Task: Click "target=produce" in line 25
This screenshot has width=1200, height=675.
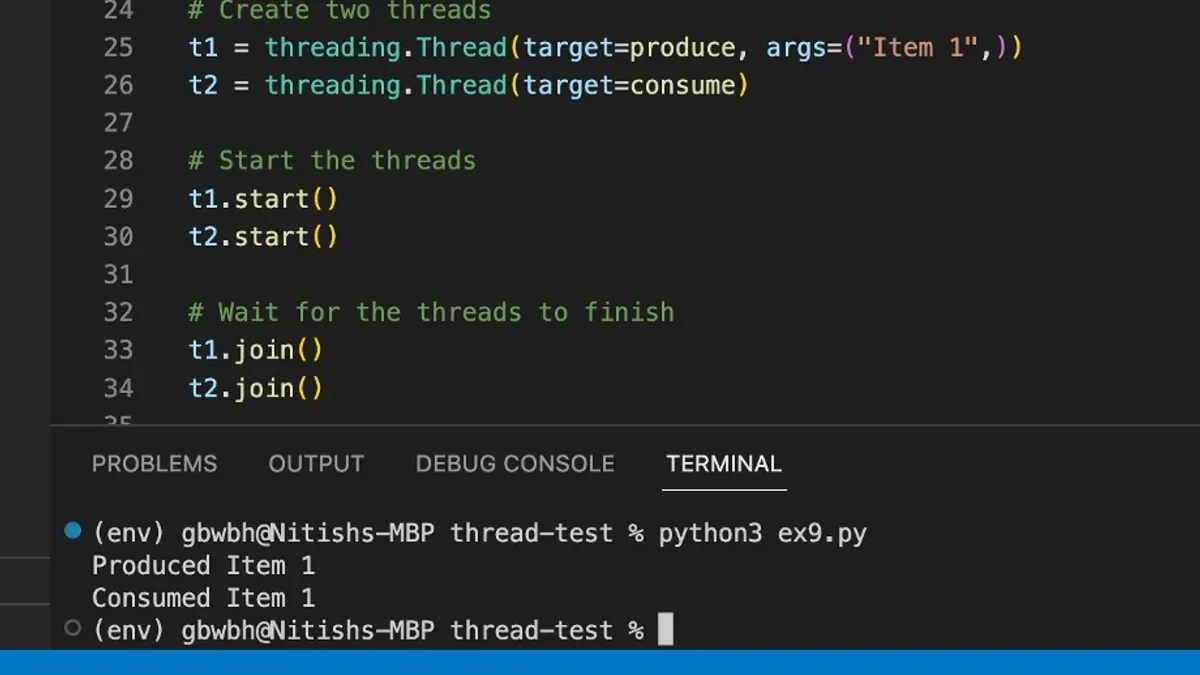Action: [x=630, y=47]
